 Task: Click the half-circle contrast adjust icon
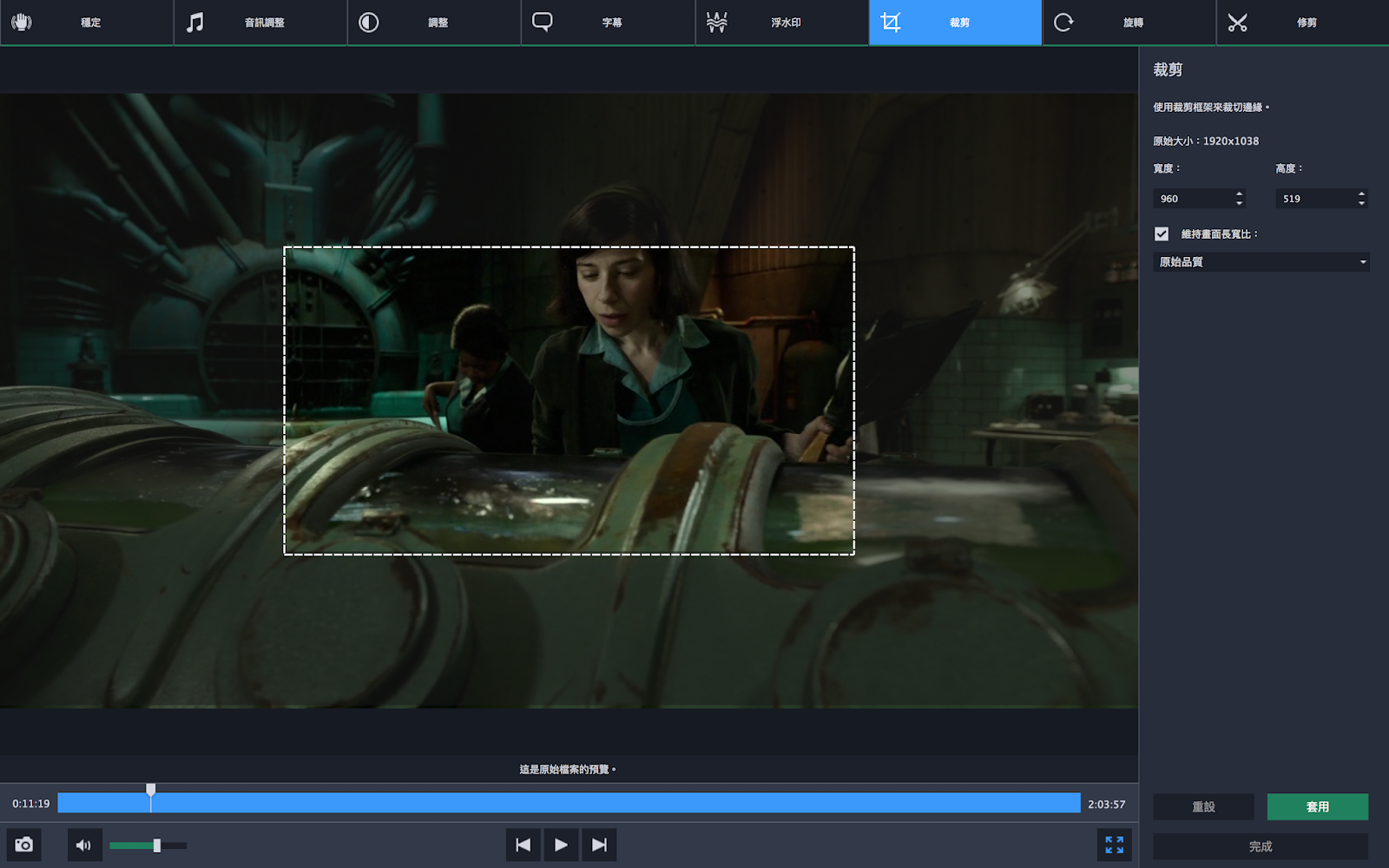click(x=369, y=22)
